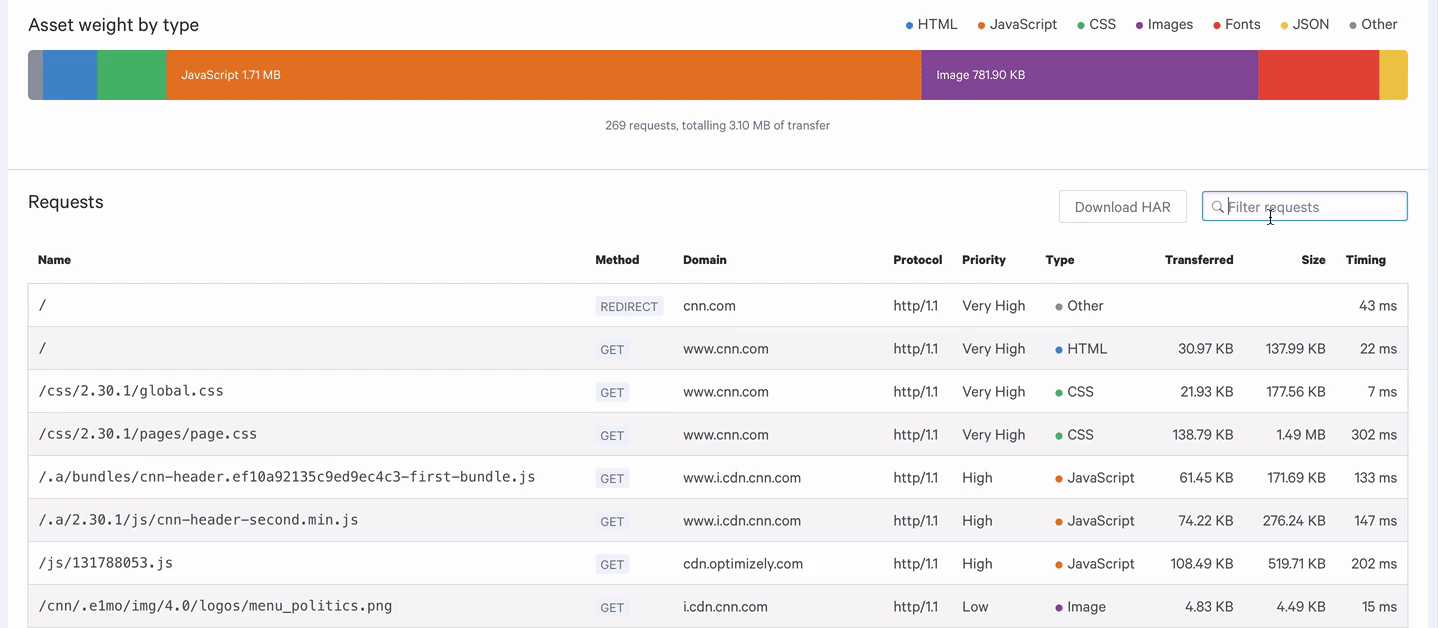Focus the Filter requests input field
The height and width of the screenshot is (628, 1438).
[1304, 207]
